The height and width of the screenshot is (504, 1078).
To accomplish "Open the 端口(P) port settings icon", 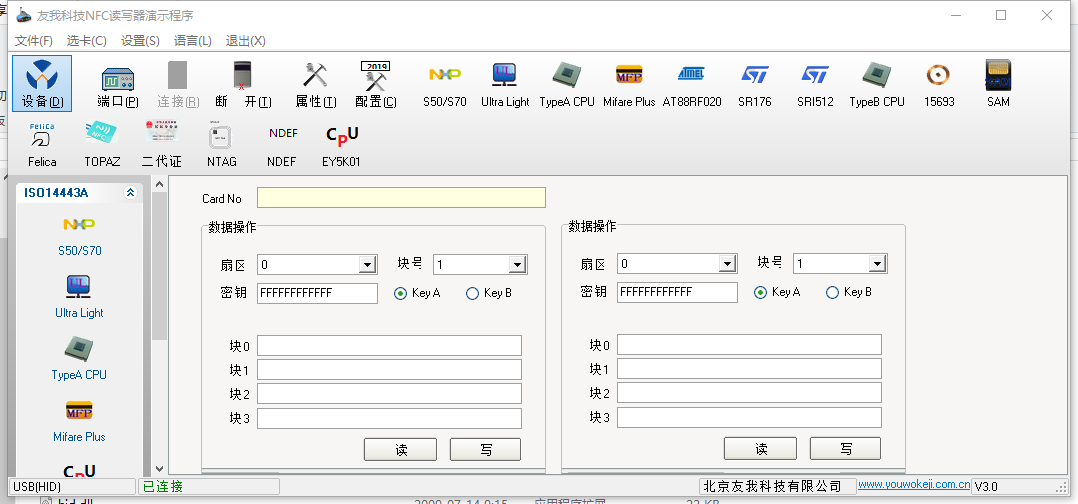I will pyautogui.click(x=118, y=83).
